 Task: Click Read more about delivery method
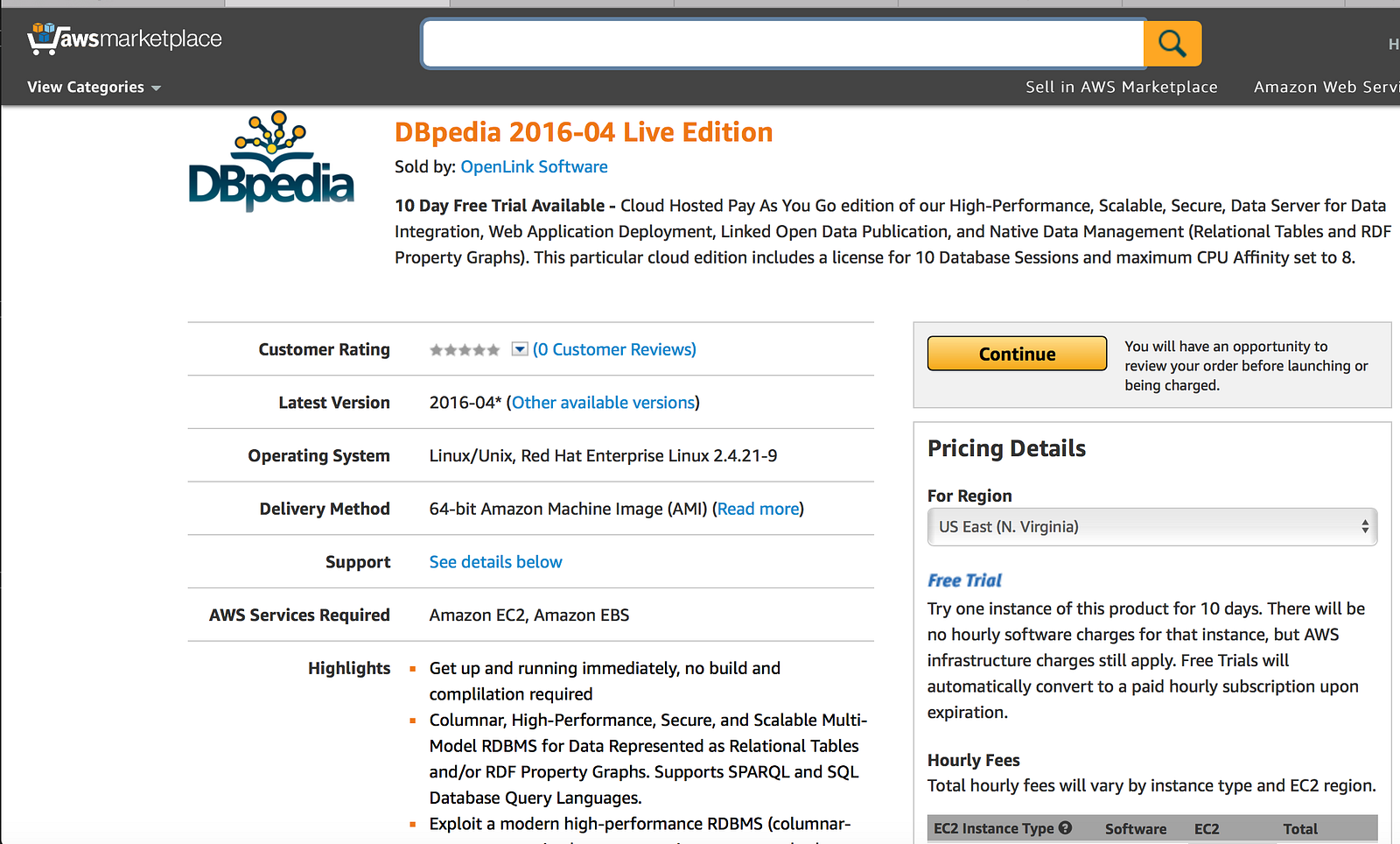[x=759, y=509]
